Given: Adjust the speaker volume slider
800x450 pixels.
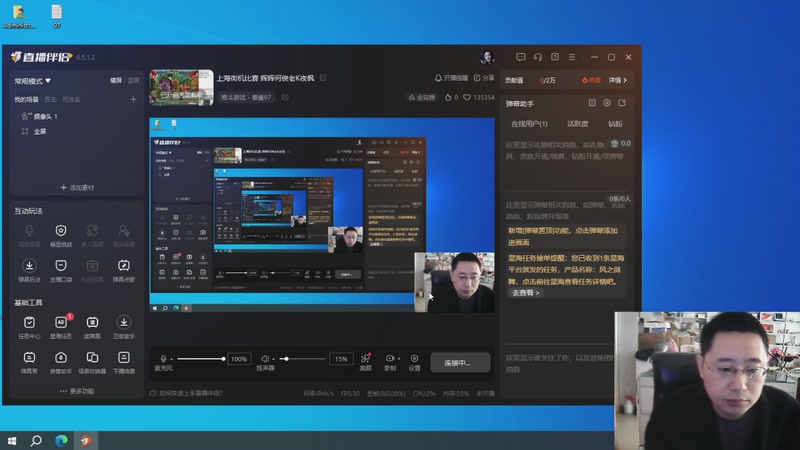Looking at the screenshot, I should (302, 359).
